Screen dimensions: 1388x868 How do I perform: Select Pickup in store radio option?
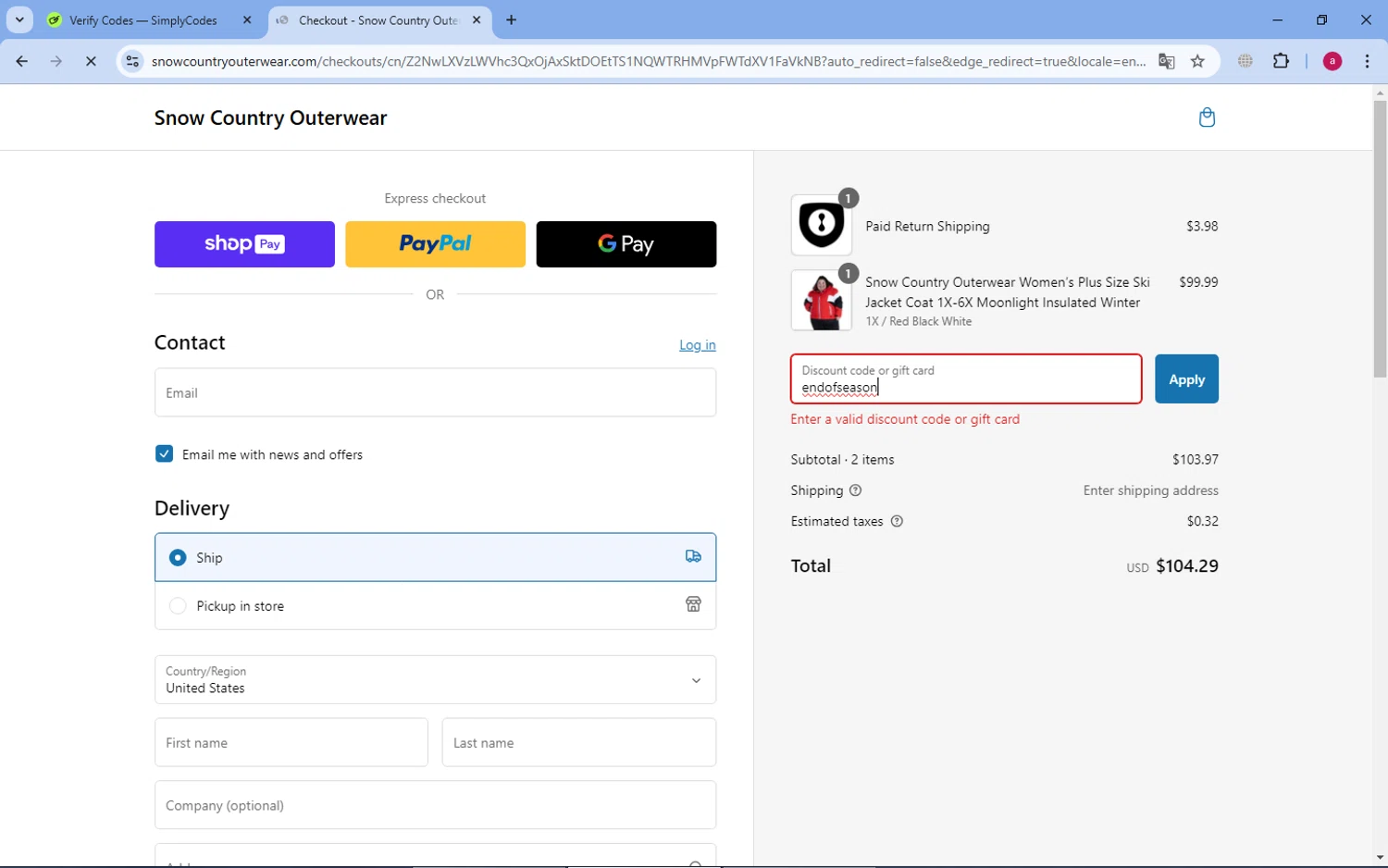pyautogui.click(x=178, y=605)
